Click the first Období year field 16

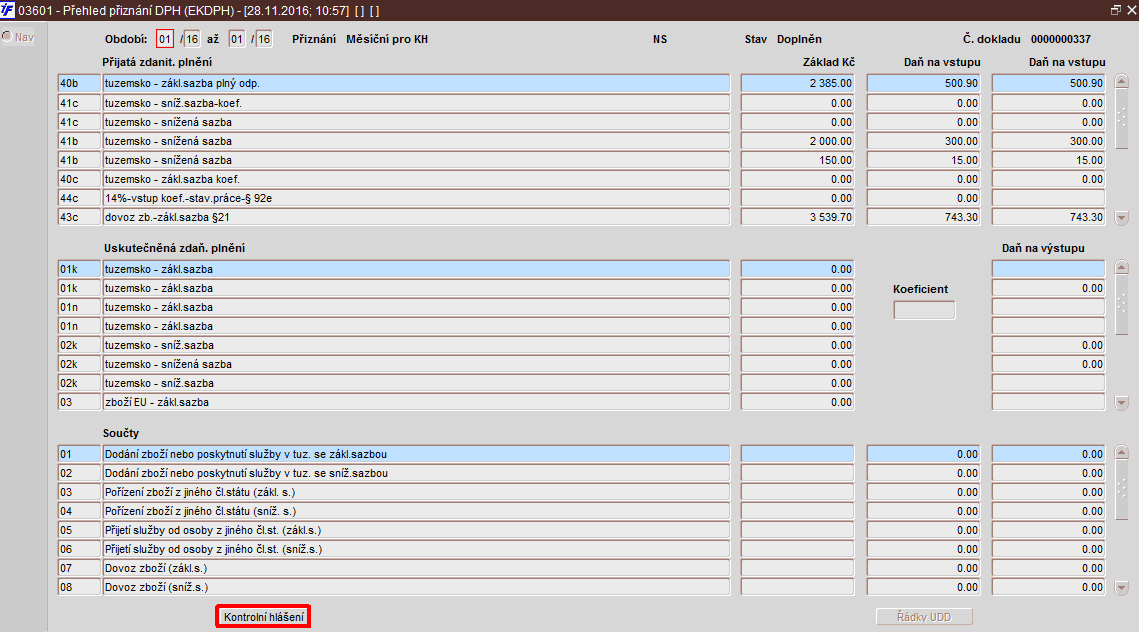pos(192,39)
